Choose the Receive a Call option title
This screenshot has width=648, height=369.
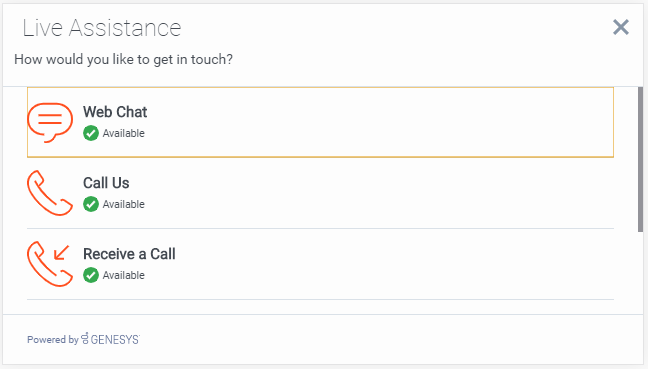click(129, 254)
